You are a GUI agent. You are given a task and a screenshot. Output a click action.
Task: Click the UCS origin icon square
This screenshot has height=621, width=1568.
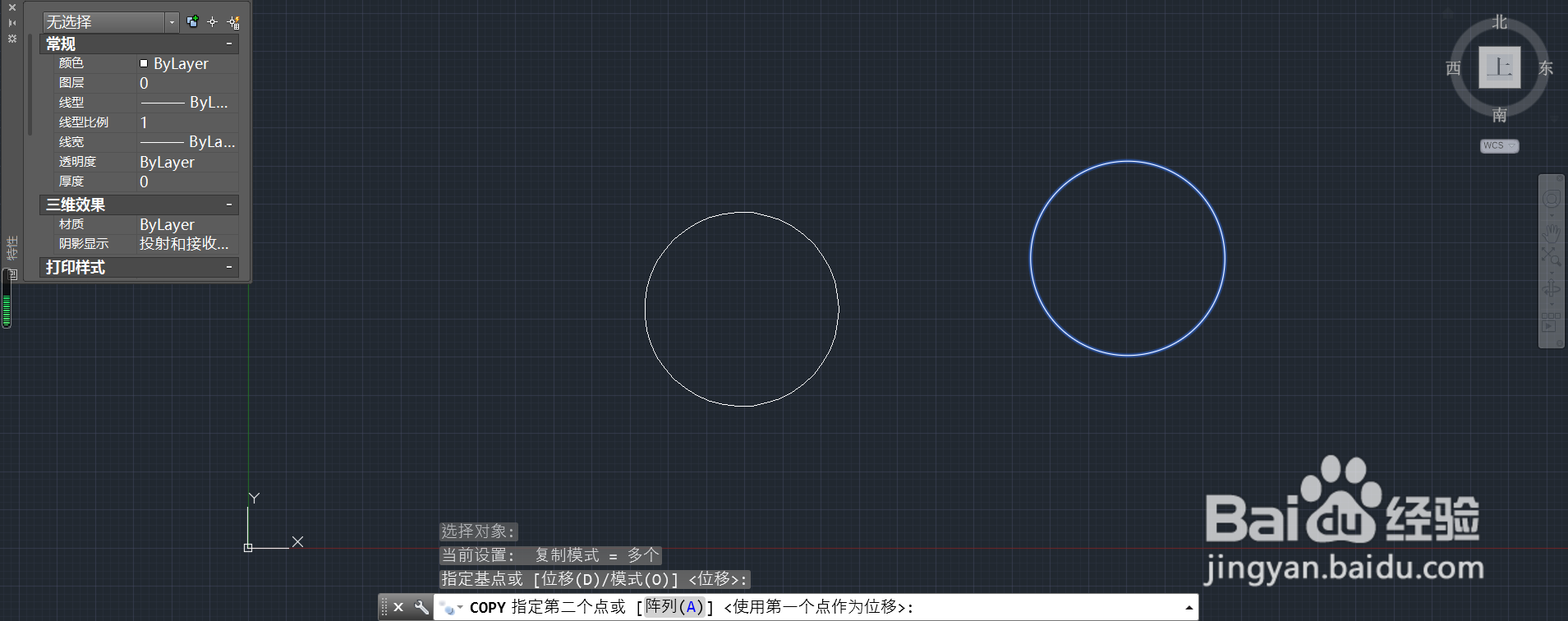(248, 547)
